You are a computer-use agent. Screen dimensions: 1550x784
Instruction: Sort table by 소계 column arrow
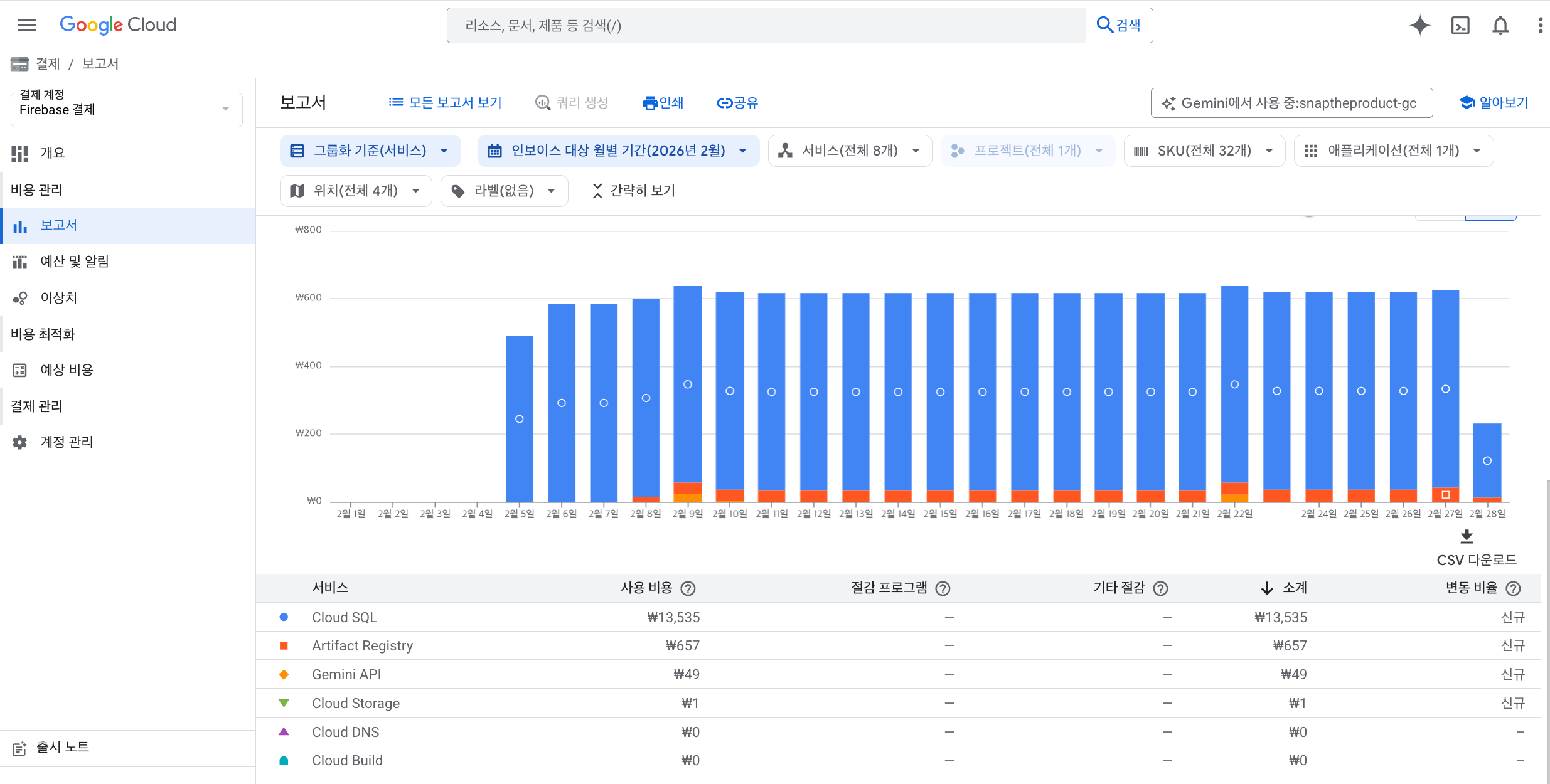pos(1267,588)
